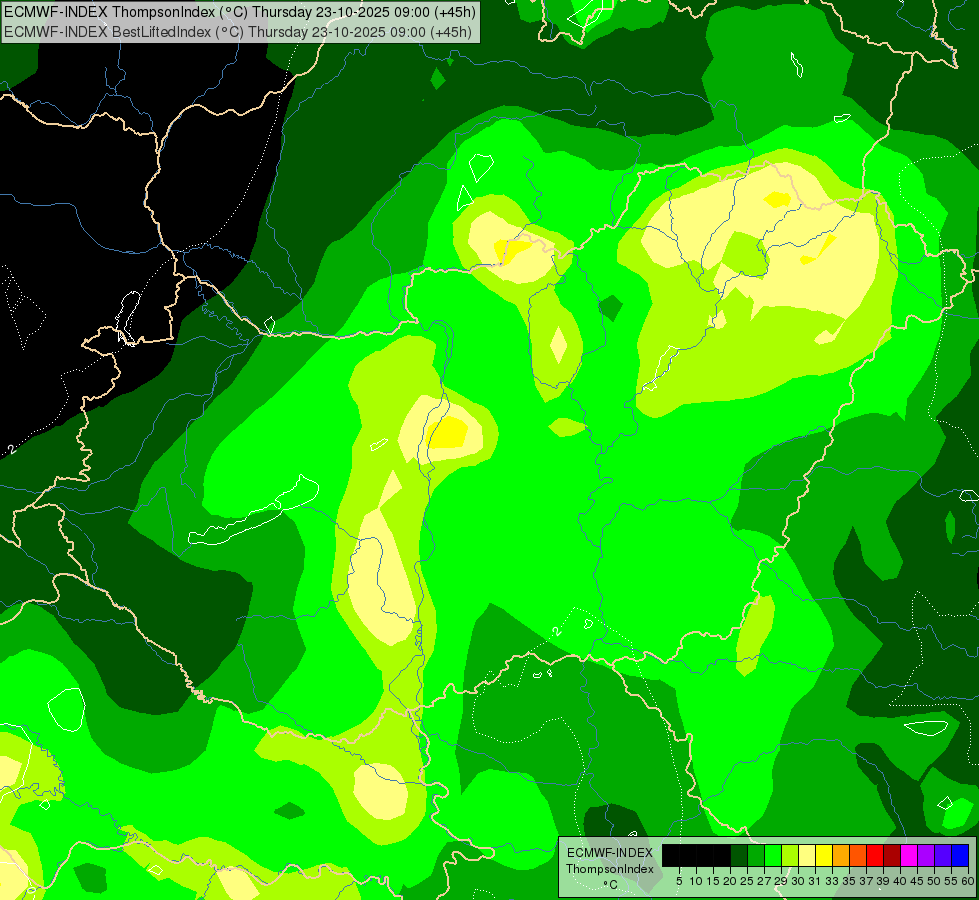Viewport: 979px width, 900px height.
Task: Pick the lime 29-30 legend swatch
Action: pos(790,855)
